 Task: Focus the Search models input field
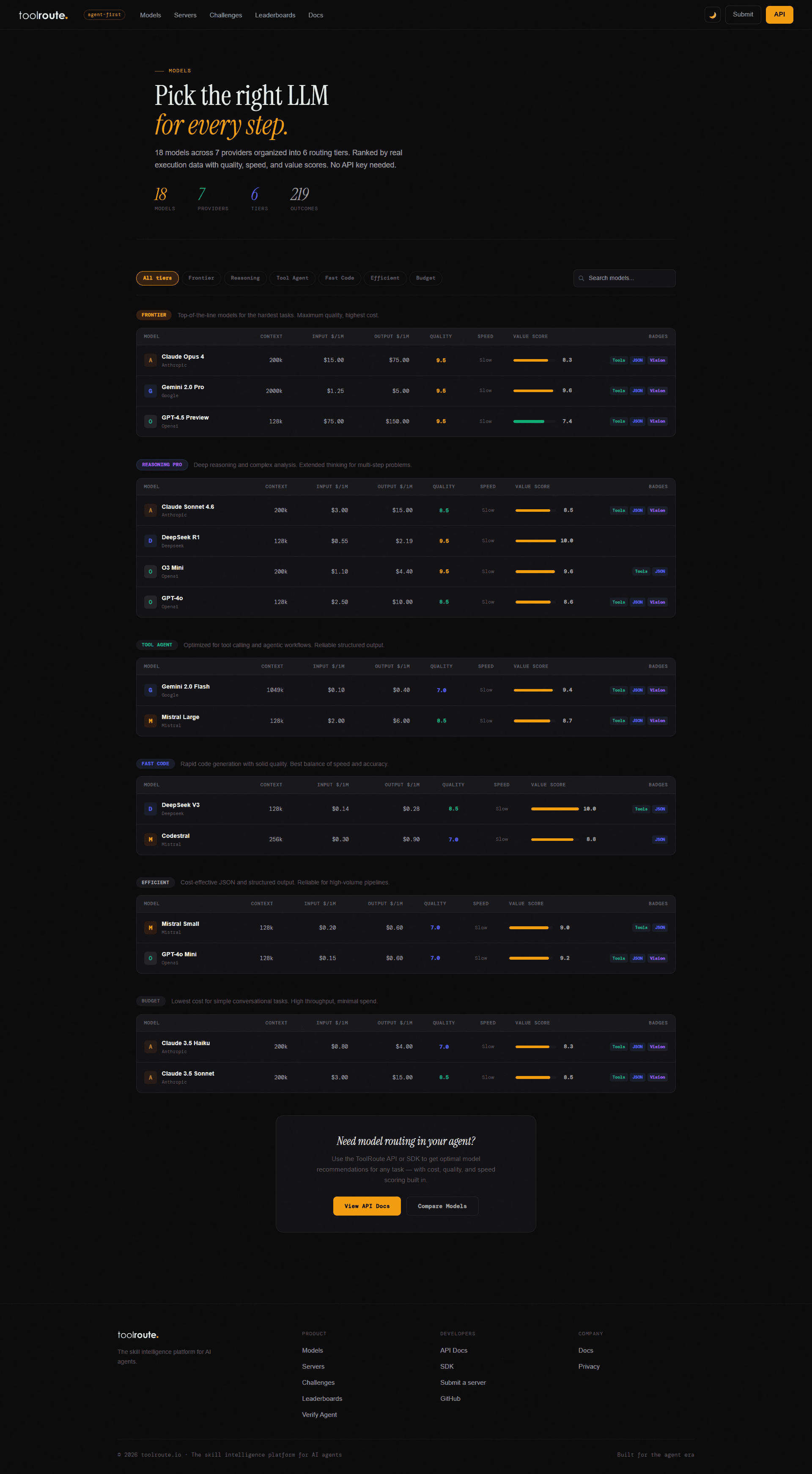pos(624,278)
